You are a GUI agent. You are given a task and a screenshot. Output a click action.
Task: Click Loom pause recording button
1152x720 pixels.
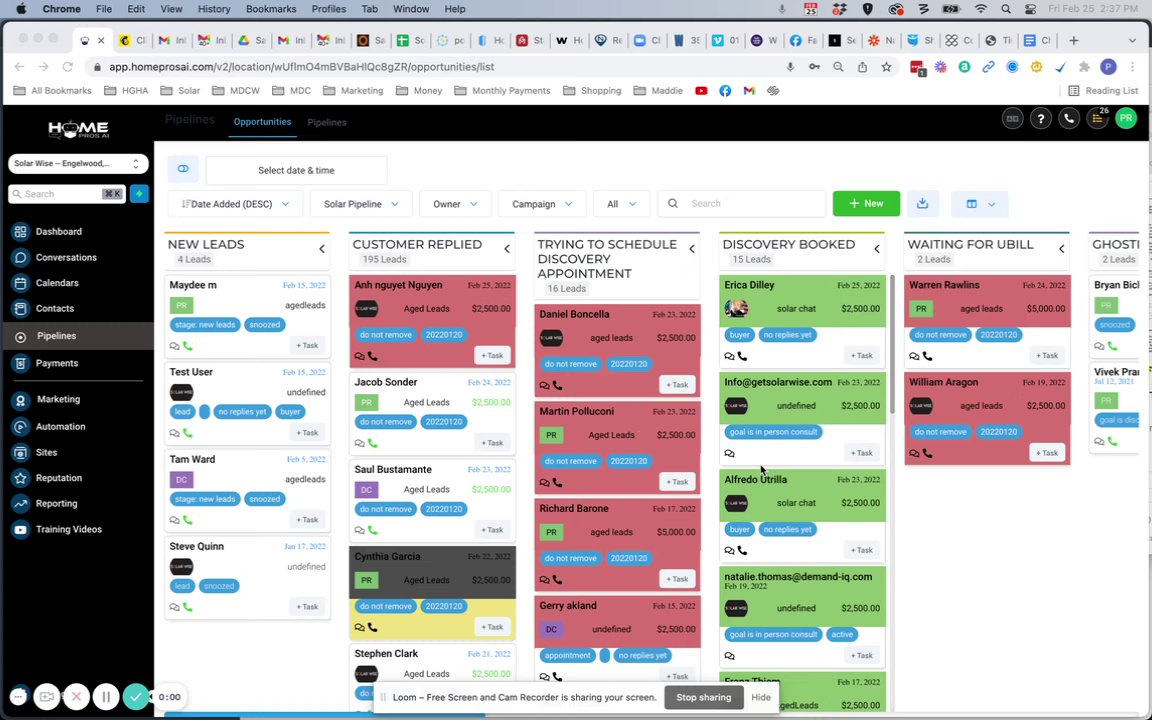106,696
